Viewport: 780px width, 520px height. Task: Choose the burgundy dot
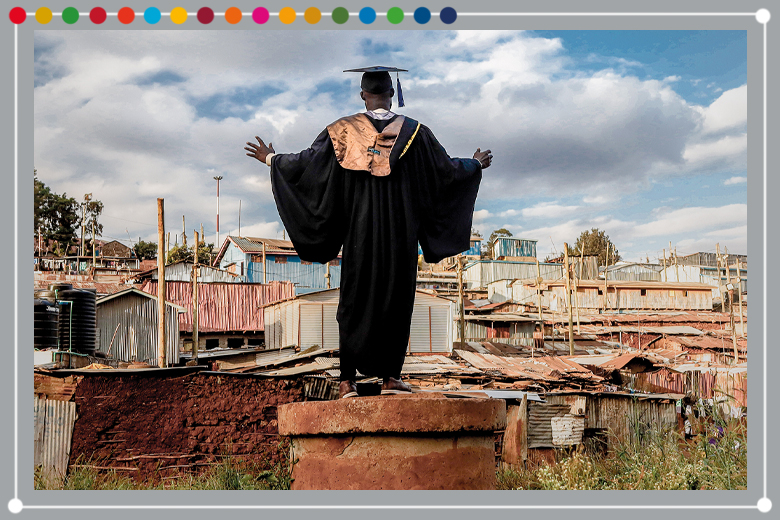coord(206,15)
